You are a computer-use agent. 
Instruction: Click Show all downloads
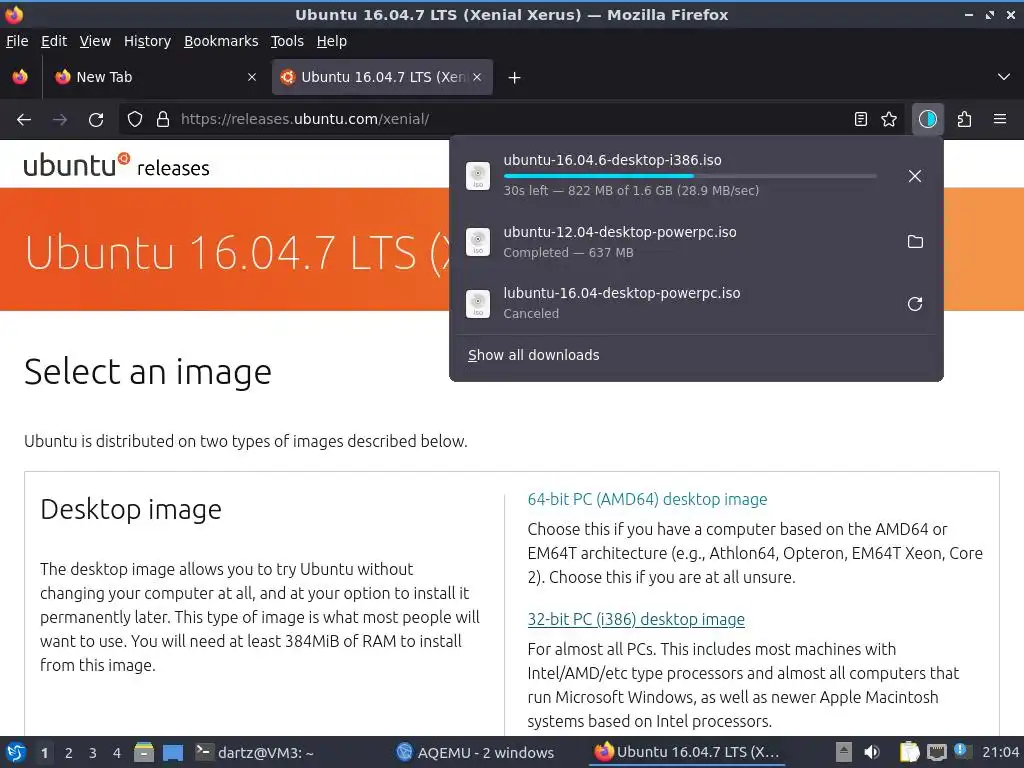(534, 355)
